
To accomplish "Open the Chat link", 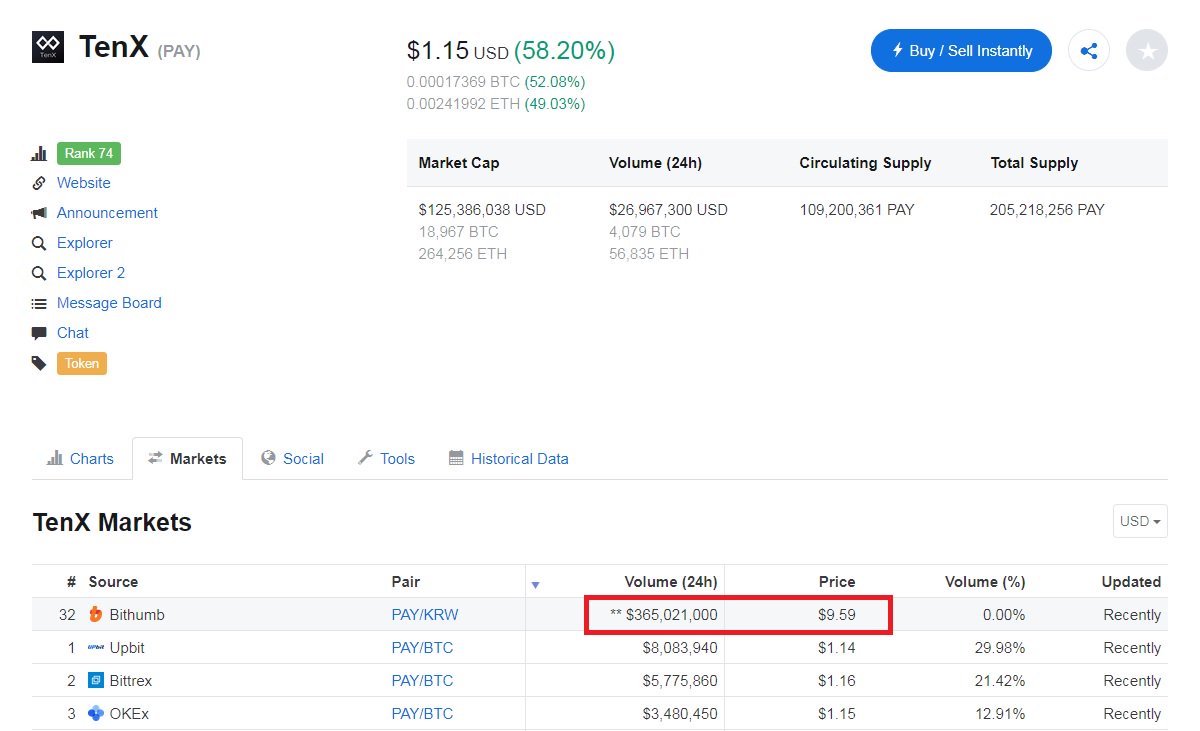I will [x=73, y=333].
